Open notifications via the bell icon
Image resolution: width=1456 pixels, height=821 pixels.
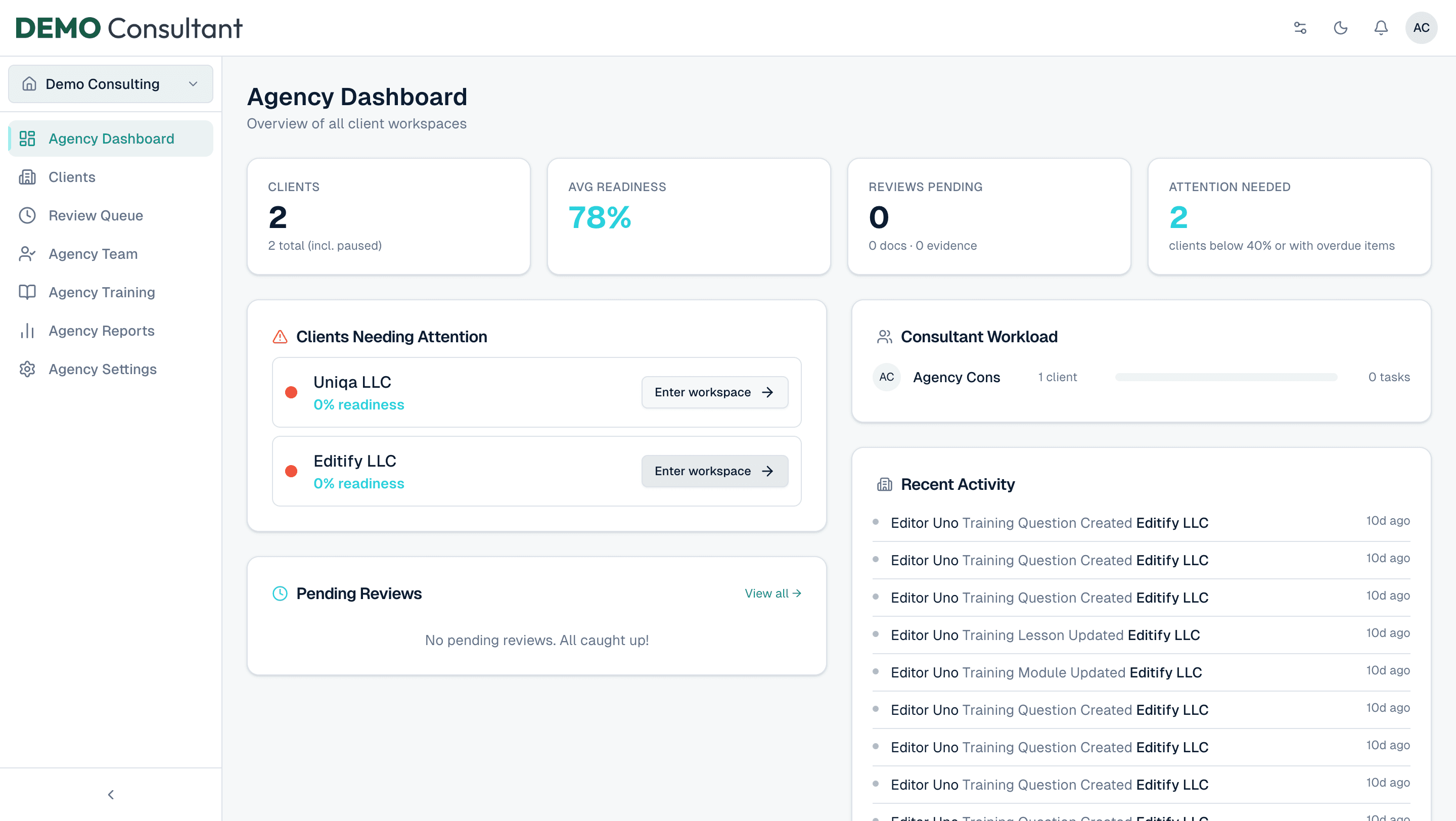click(1381, 28)
